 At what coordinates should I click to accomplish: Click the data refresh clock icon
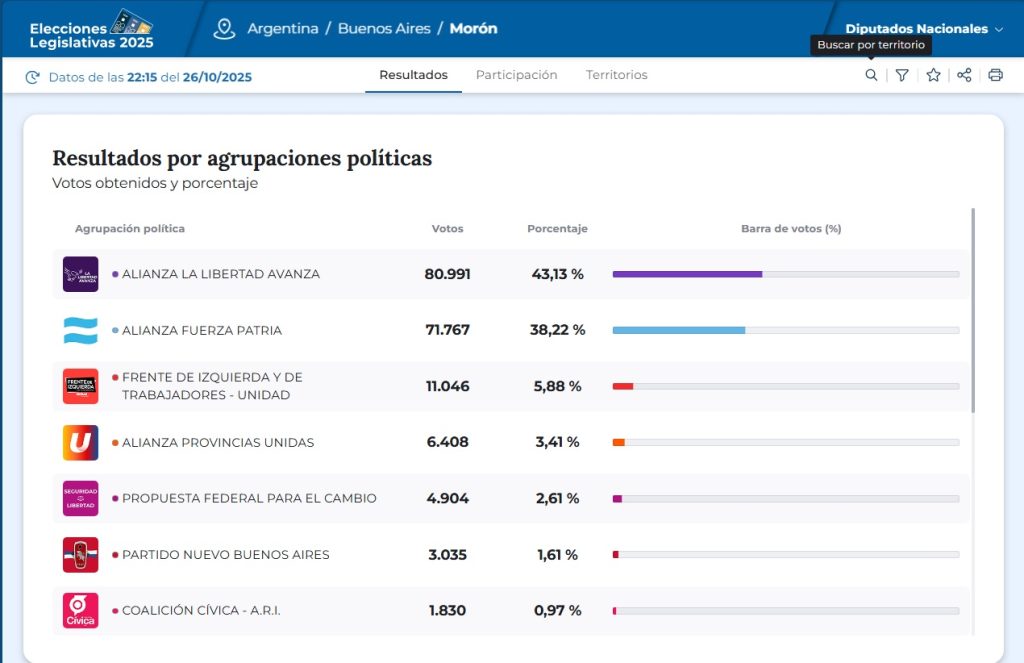[x=33, y=77]
